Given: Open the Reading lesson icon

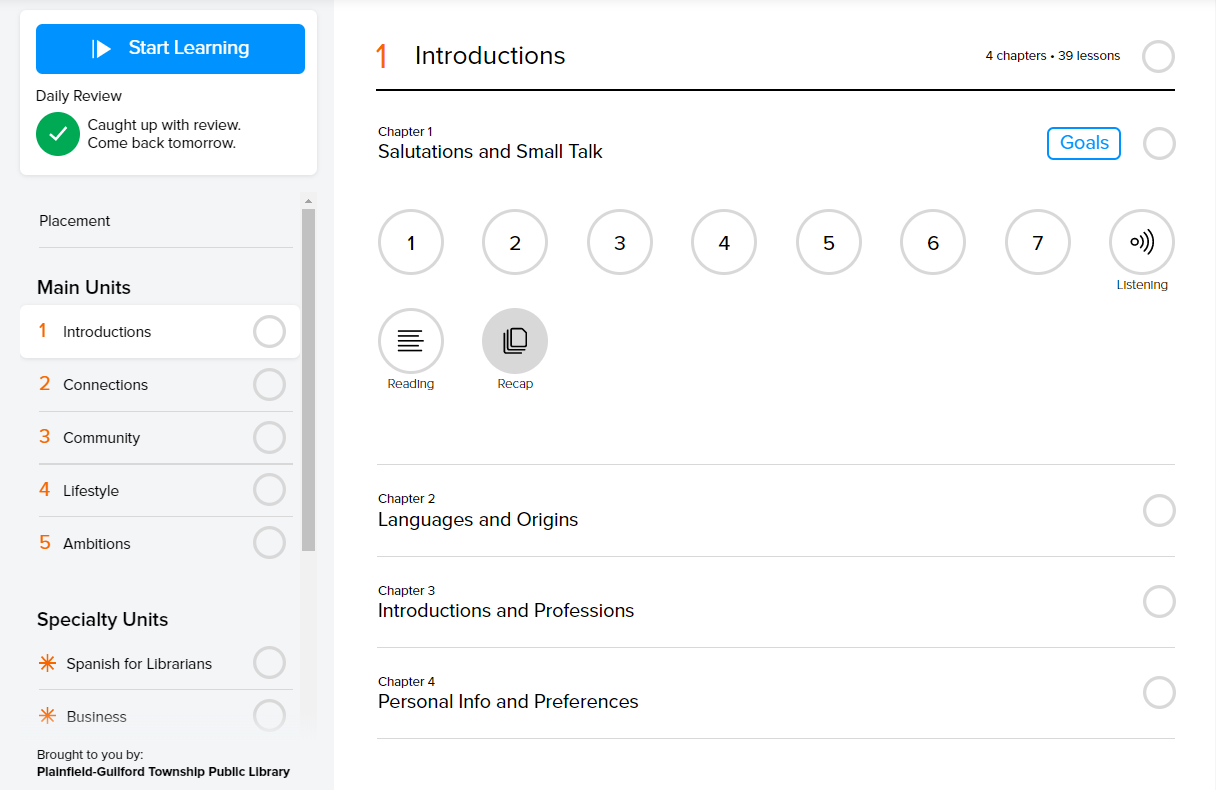Looking at the screenshot, I should [410, 341].
